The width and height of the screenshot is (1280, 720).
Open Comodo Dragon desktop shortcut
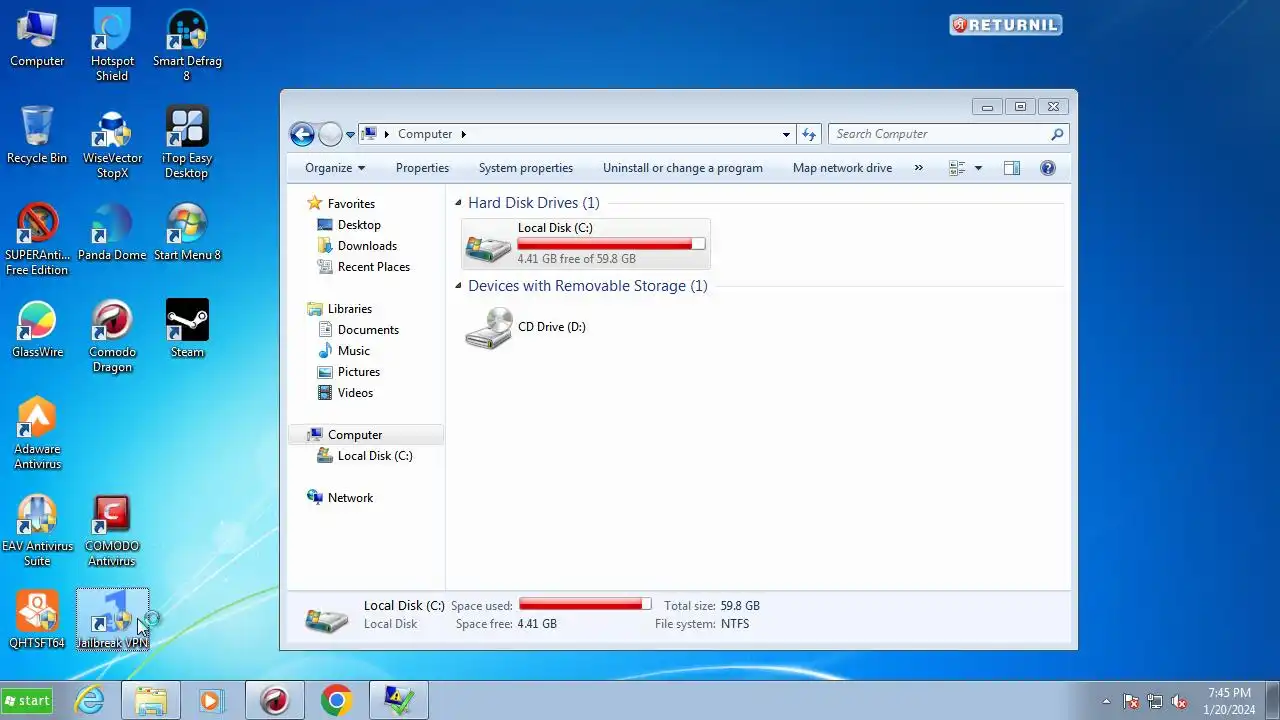coord(112,336)
